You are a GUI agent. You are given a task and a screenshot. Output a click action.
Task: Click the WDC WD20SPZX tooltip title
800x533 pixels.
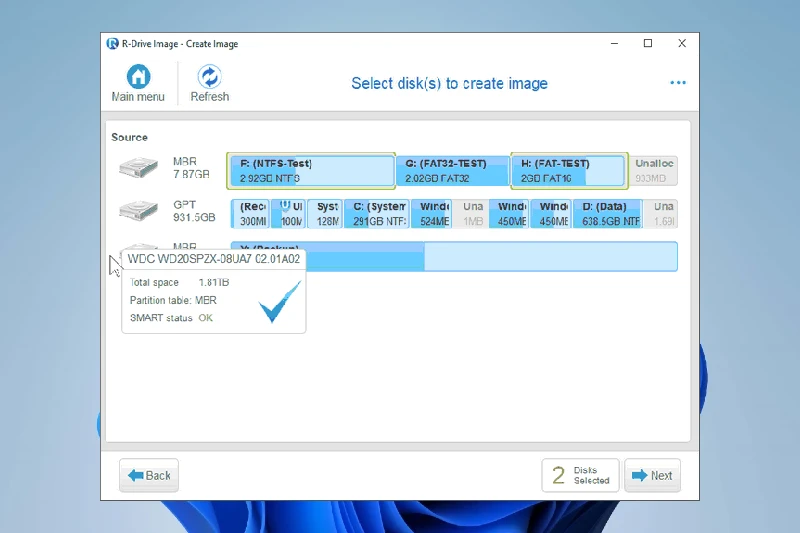214,259
